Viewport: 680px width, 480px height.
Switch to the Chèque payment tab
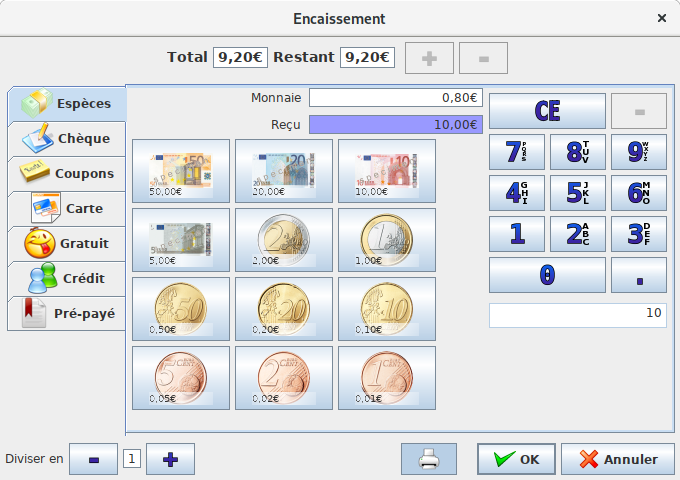67,139
